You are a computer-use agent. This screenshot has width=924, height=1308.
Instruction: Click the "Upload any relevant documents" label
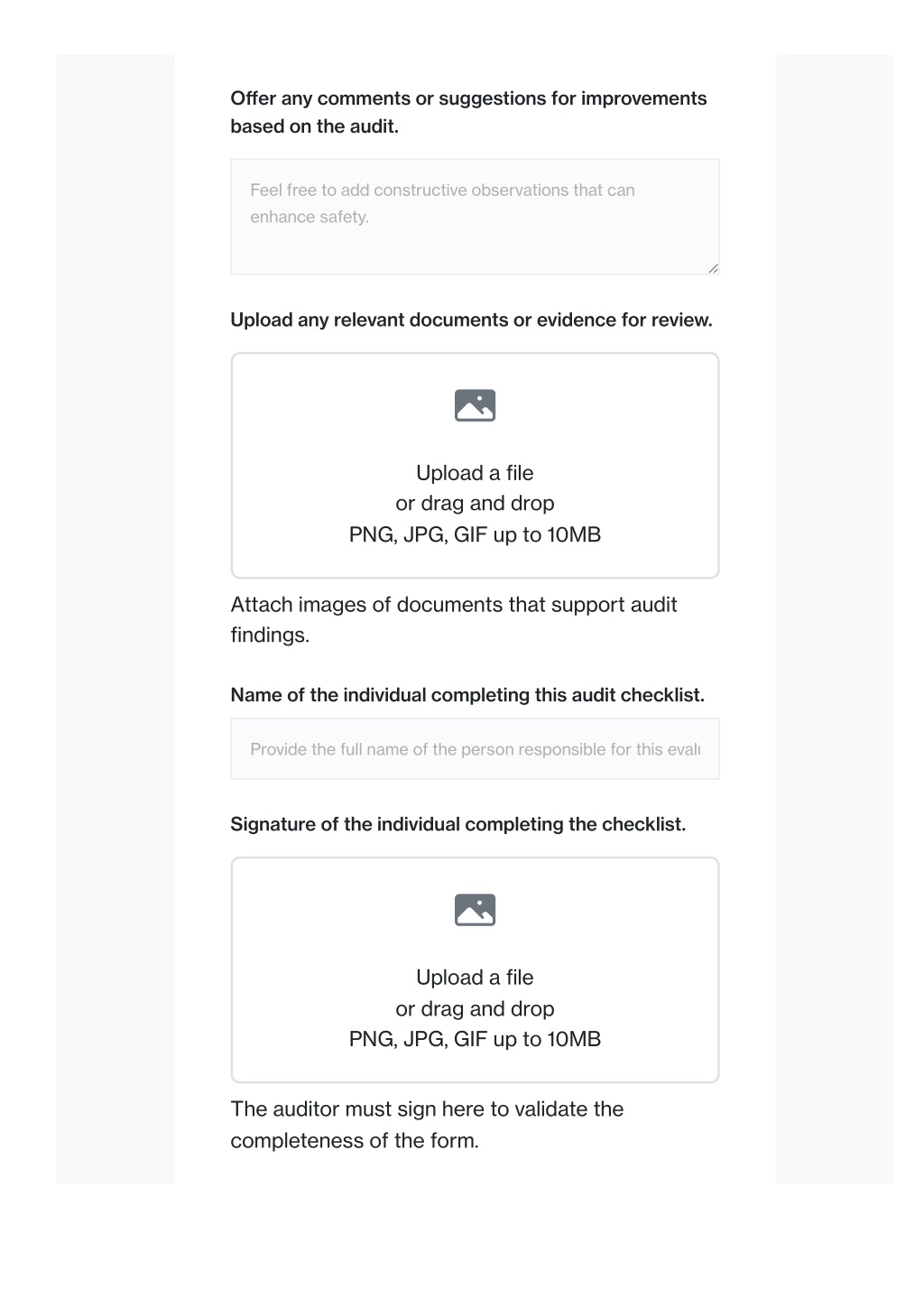[471, 320]
